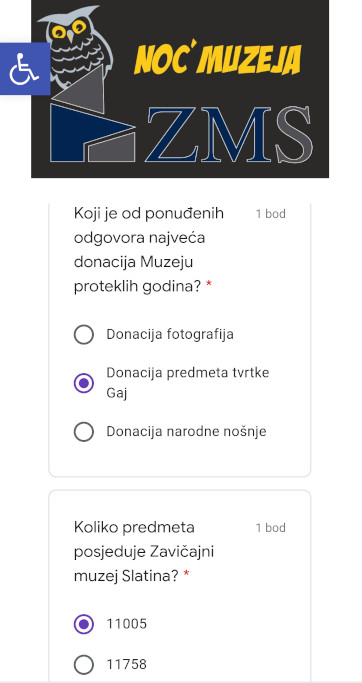Click the yellow NOĆ MUZEJA title
Viewport: 362px width, 683px height.
pyautogui.click(x=217, y=59)
